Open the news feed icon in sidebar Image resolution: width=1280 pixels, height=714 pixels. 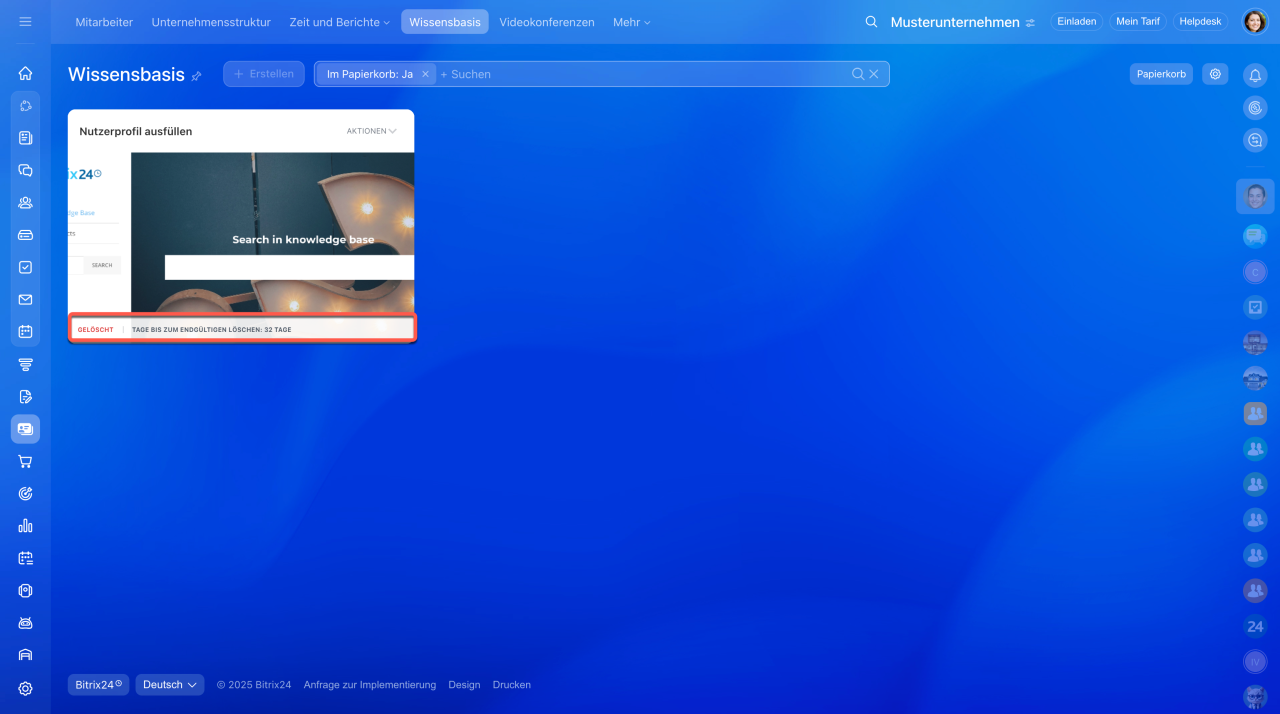pyautogui.click(x=25, y=138)
